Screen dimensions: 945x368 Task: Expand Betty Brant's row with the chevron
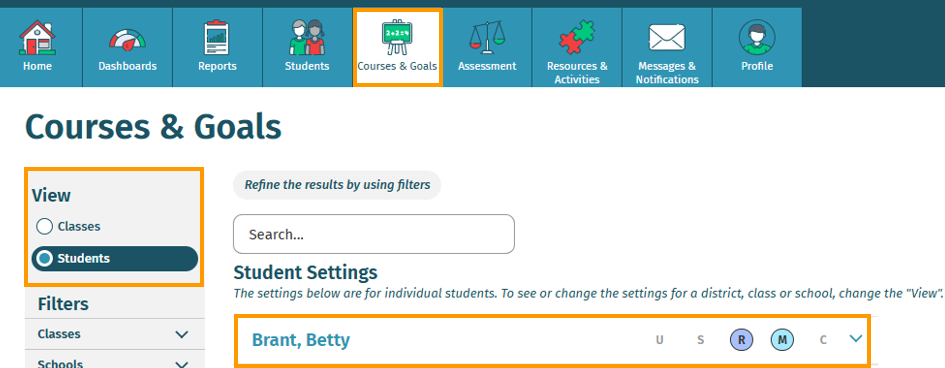tap(856, 338)
